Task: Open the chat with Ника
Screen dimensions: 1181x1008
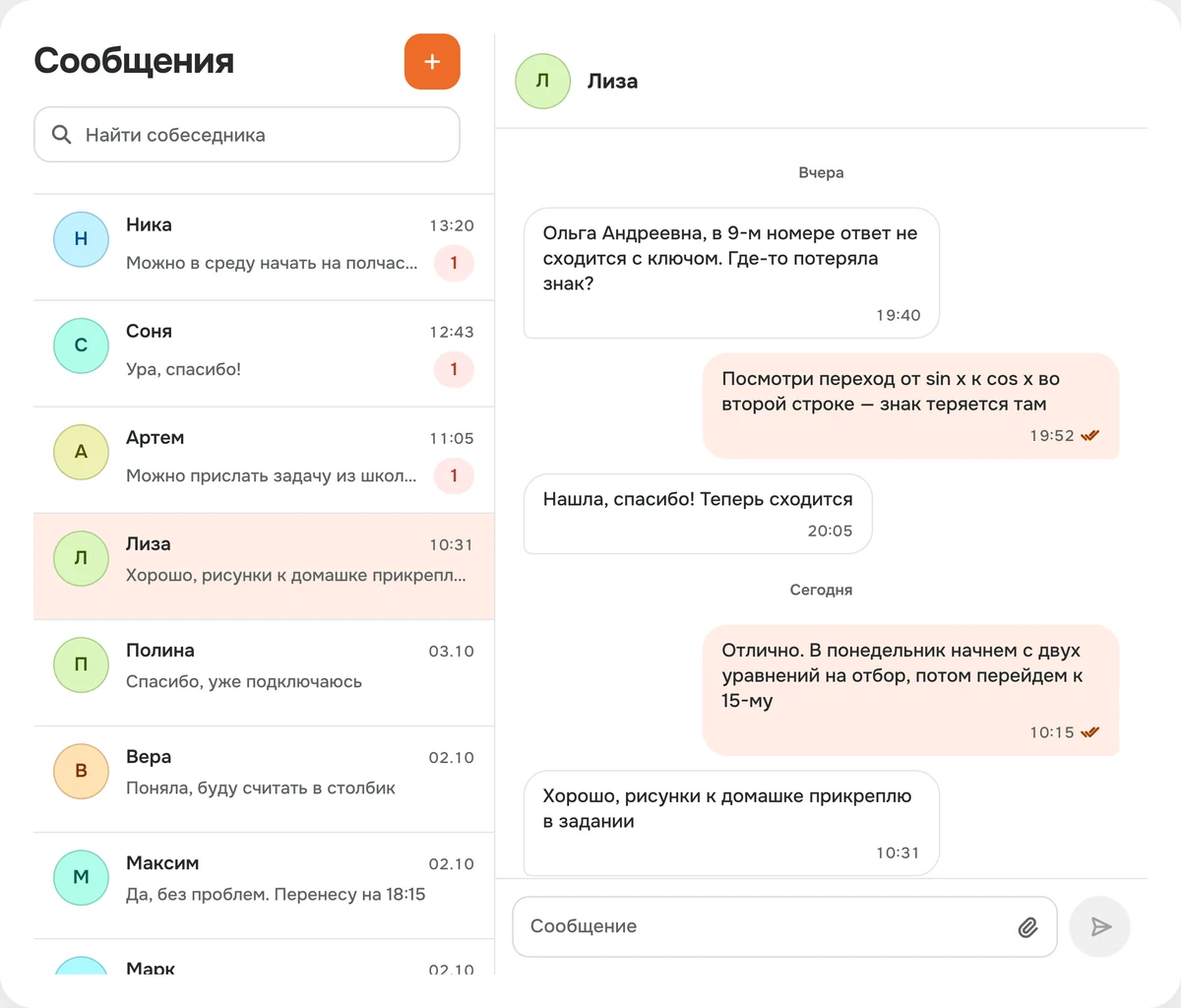Action: (264, 247)
